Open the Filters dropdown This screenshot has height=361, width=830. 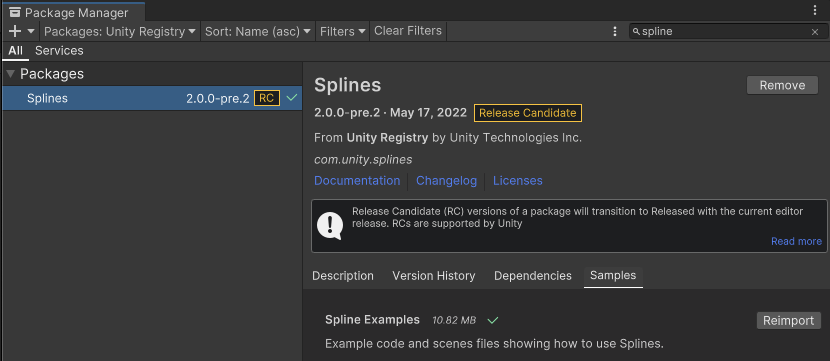click(x=343, y=31)
